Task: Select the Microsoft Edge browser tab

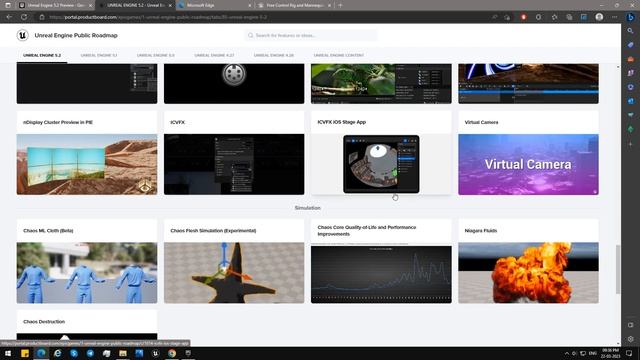Action: (x=215, y=5)
